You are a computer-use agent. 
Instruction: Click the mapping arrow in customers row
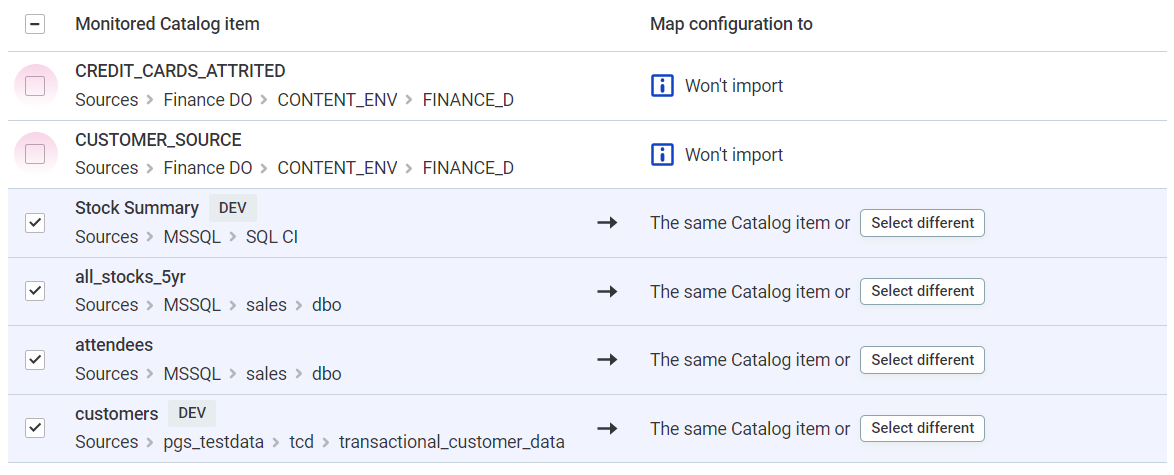[x=607, y=428]
